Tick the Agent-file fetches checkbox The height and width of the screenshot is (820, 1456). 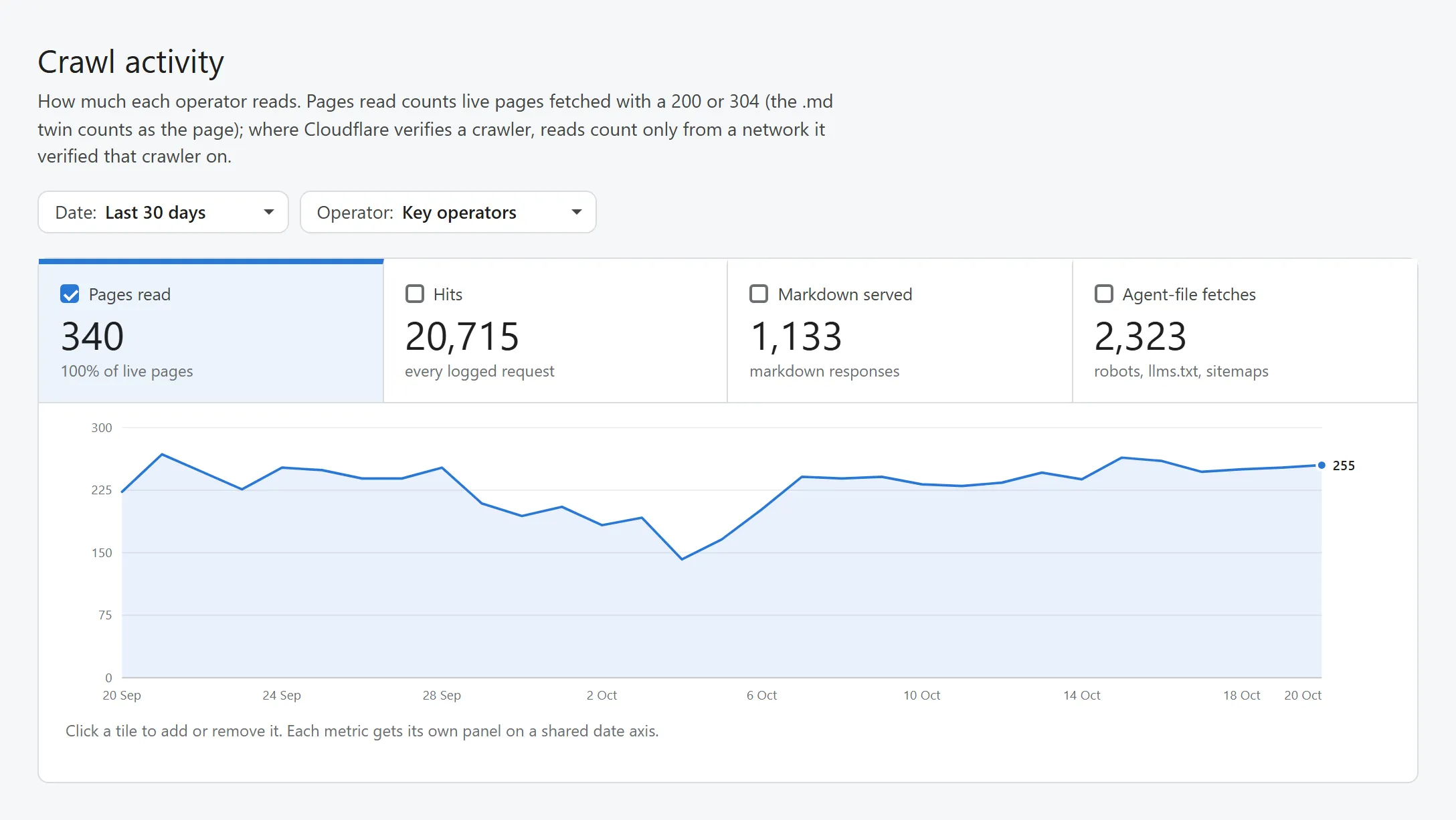click(1104, 294)
